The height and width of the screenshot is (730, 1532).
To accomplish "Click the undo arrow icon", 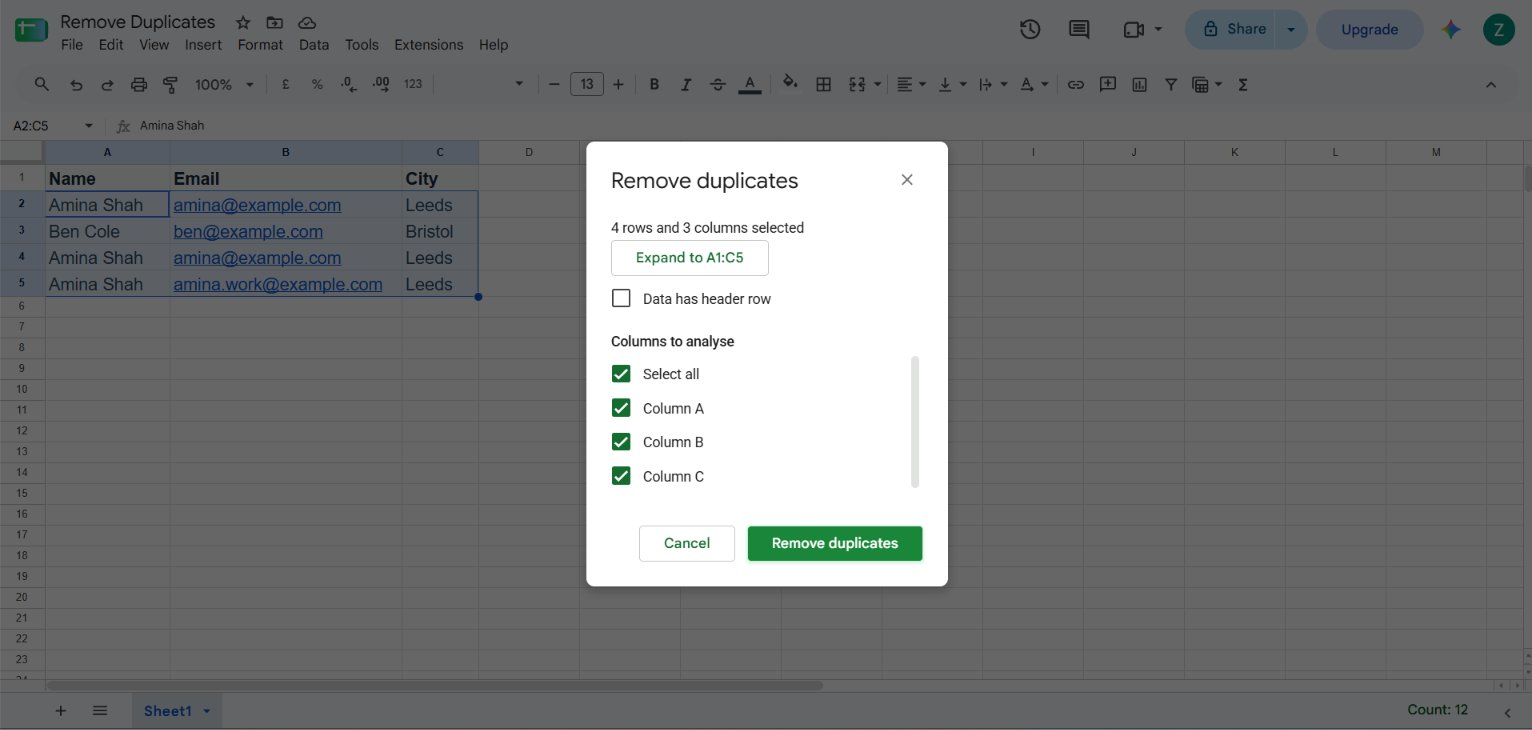I will click(x=76, y=85).
